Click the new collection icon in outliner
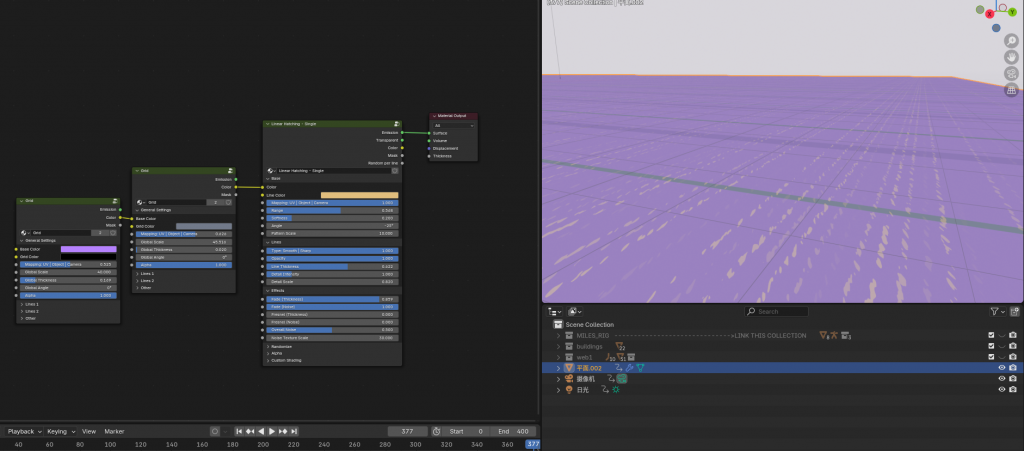Screen dimensions: 1024x451 [1012, 312]
